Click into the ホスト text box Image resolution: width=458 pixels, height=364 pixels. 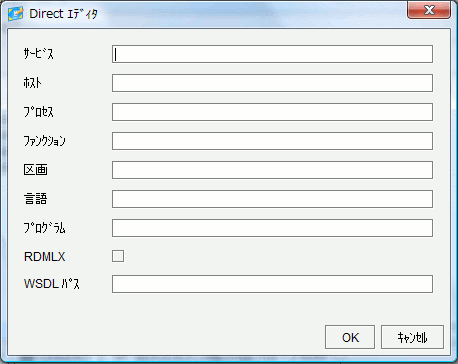pyautogui.click(x=272, y=83)
